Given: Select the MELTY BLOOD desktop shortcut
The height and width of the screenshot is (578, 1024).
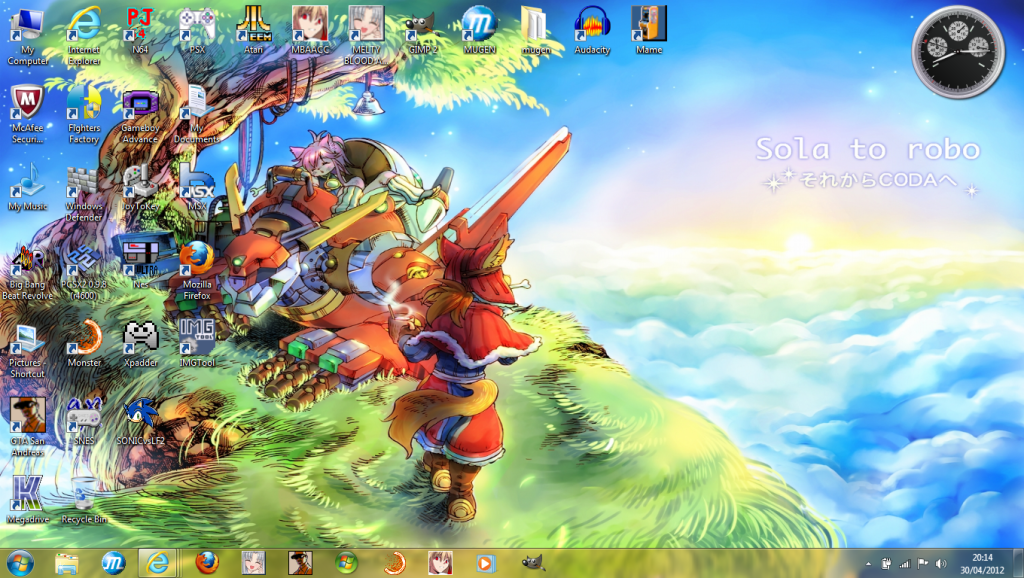Looking at the screenshot, I should (366, 35).
